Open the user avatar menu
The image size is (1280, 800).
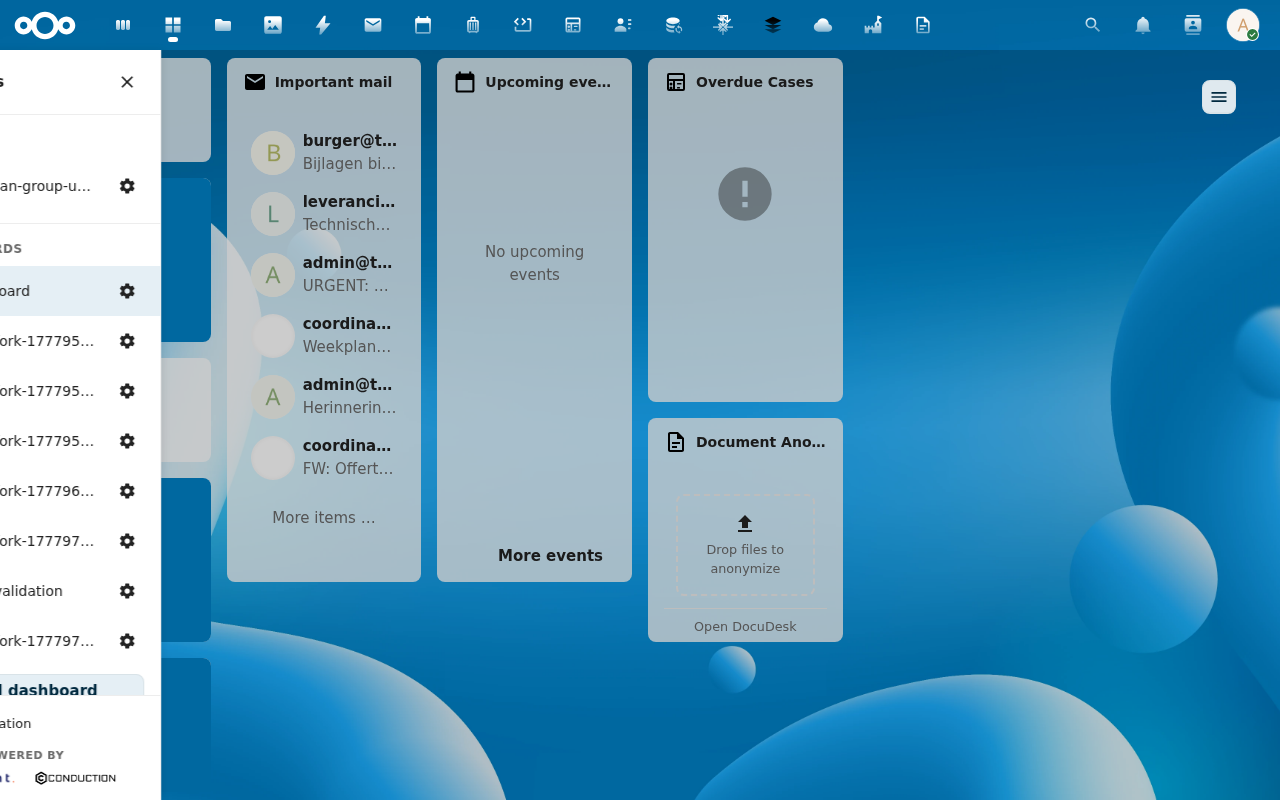click(1243, 25)
